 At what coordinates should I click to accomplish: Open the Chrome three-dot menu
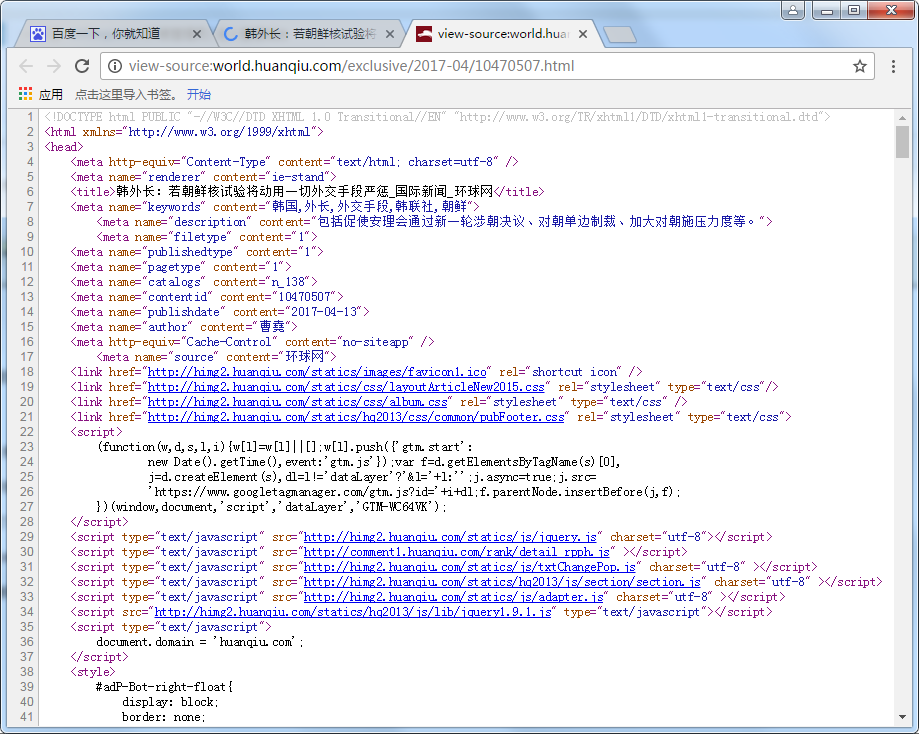[x=894, y=66]
